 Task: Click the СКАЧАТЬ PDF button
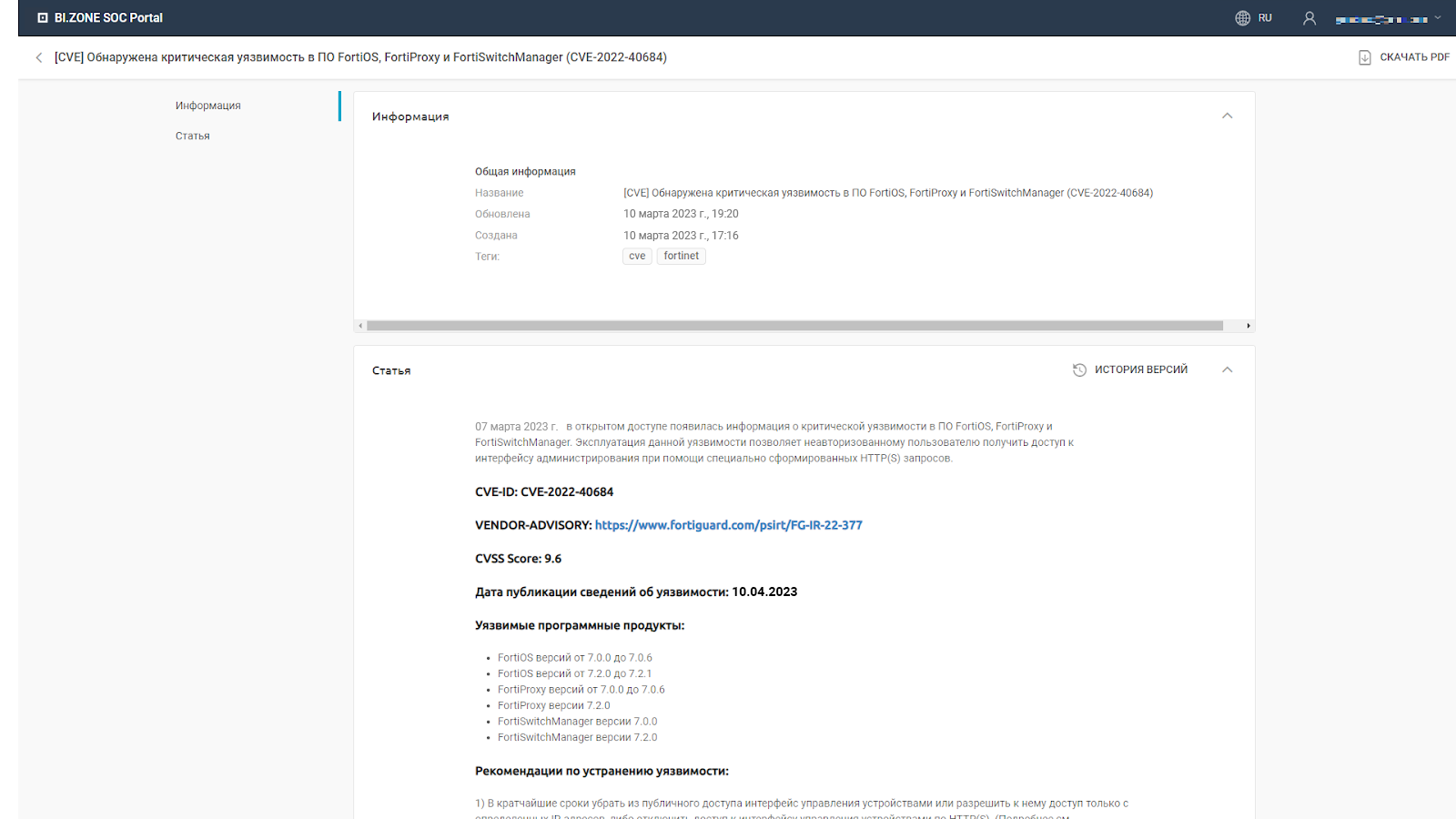tap(1404, 57)
